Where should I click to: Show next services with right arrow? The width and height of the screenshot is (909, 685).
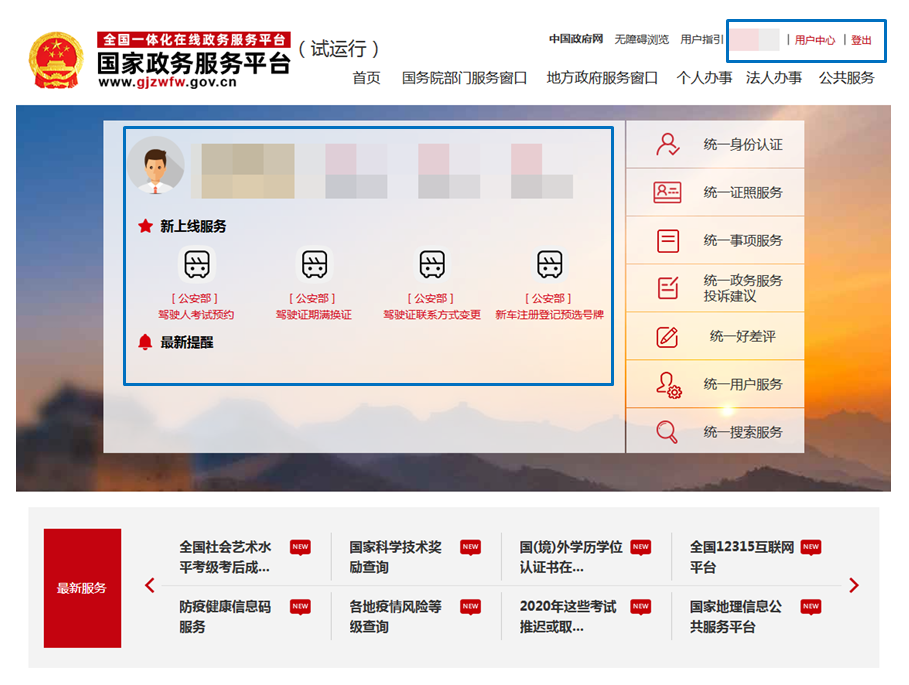coord(853,585)
